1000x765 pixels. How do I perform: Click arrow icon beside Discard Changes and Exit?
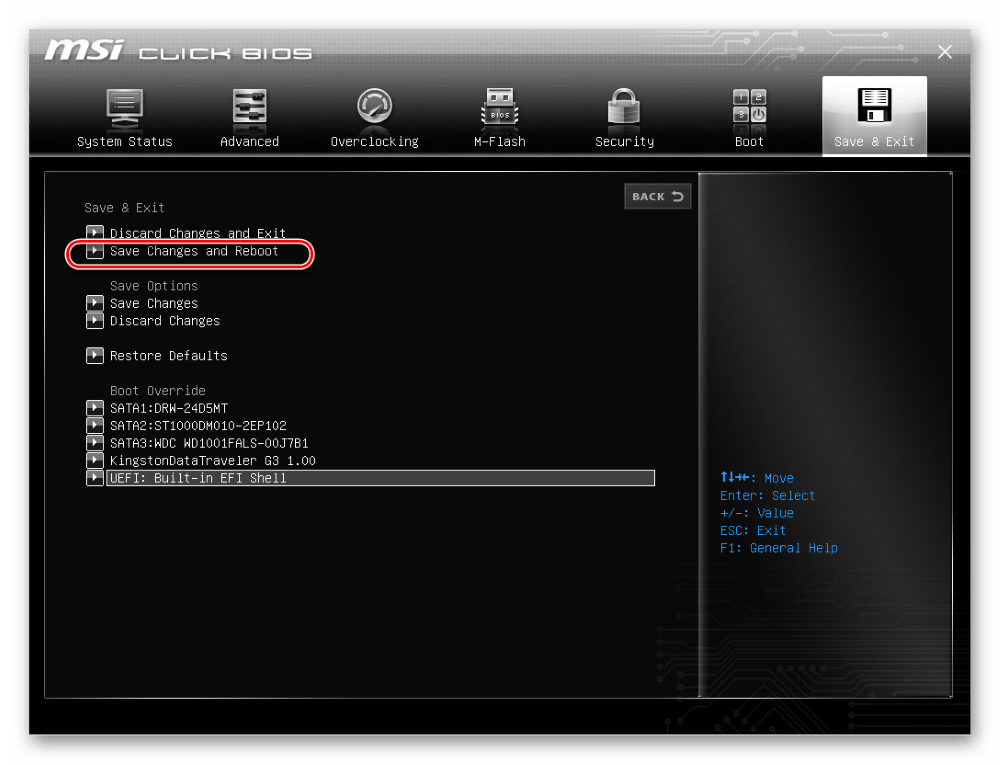95,234
